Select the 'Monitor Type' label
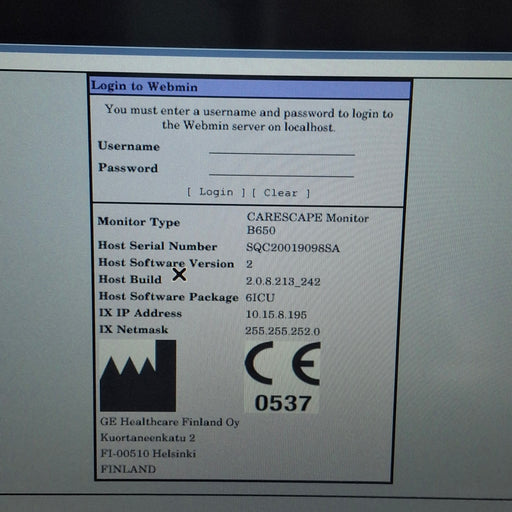 (x=139, y=222)
